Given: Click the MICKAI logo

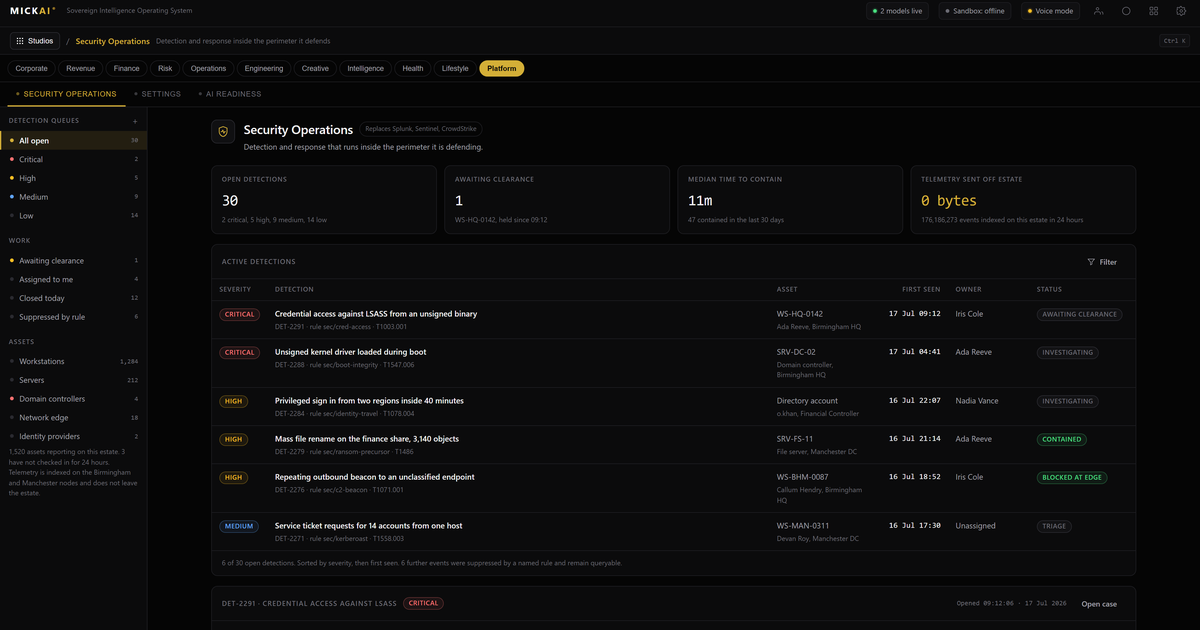Looking at the screenshot, I should (x=33, y=11).
